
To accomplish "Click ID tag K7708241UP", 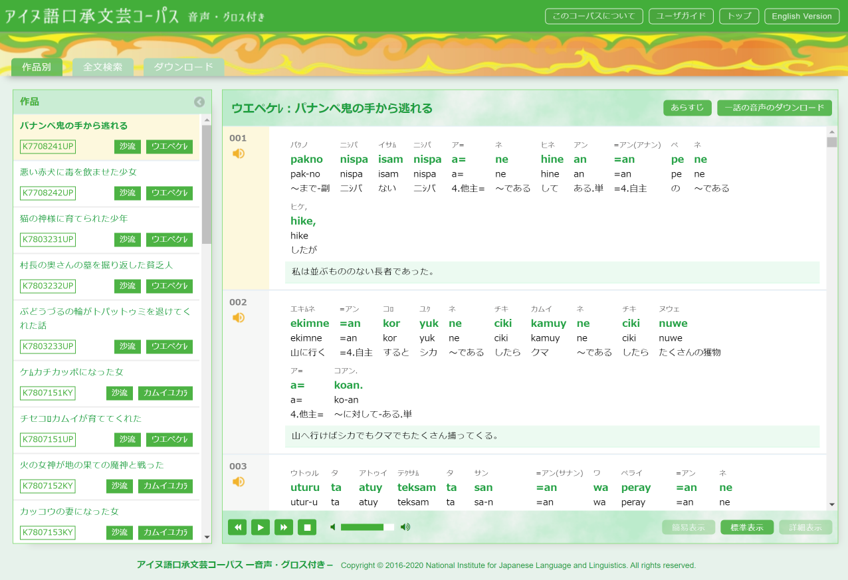I will pyautogui.click(x=48, y=147).
